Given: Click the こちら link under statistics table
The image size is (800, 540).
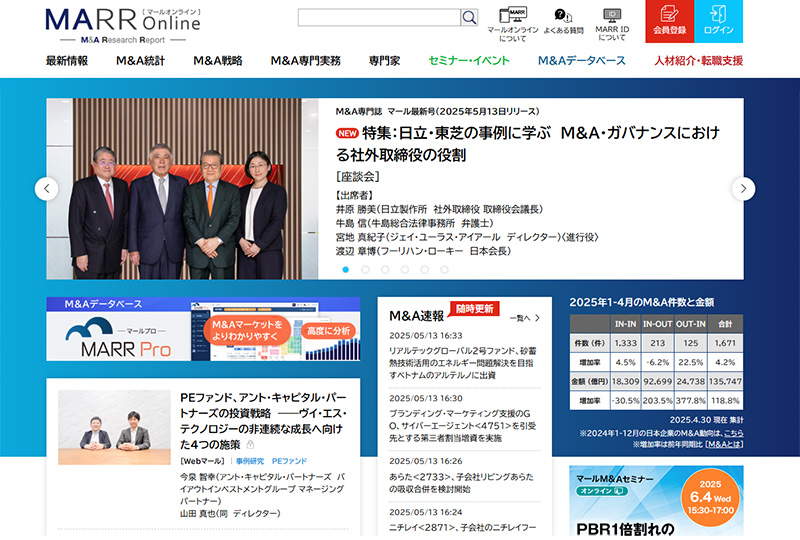Looking at the screenshot, I should click(x=733, y=433).
